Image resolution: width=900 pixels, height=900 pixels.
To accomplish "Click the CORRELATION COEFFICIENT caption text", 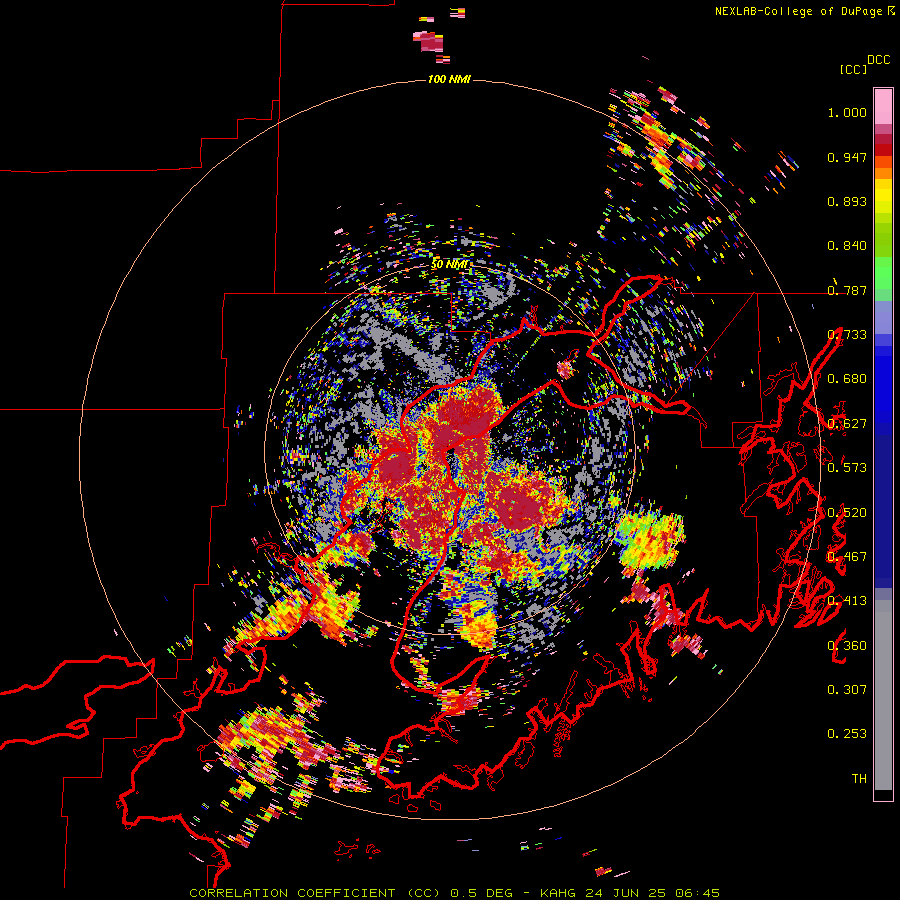I will click(292, 893).
